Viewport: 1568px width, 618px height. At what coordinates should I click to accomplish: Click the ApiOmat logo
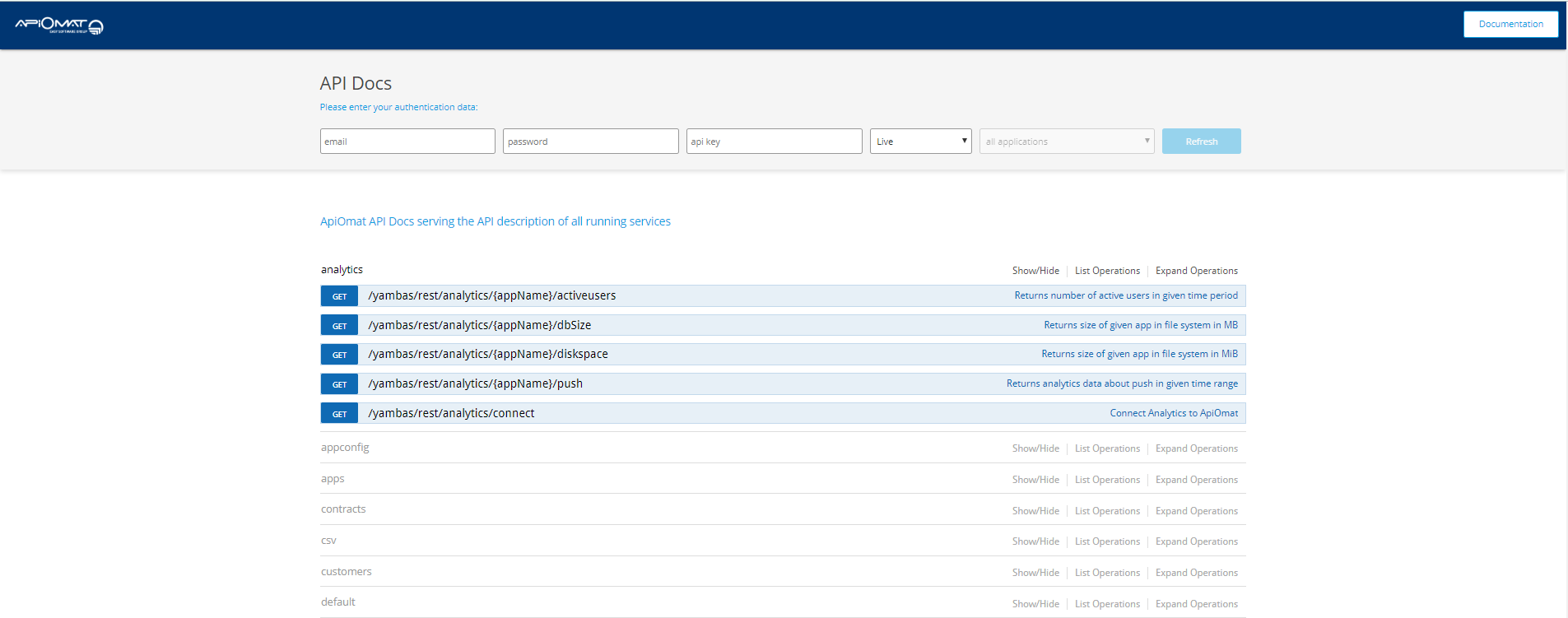(x=59, y=26)
